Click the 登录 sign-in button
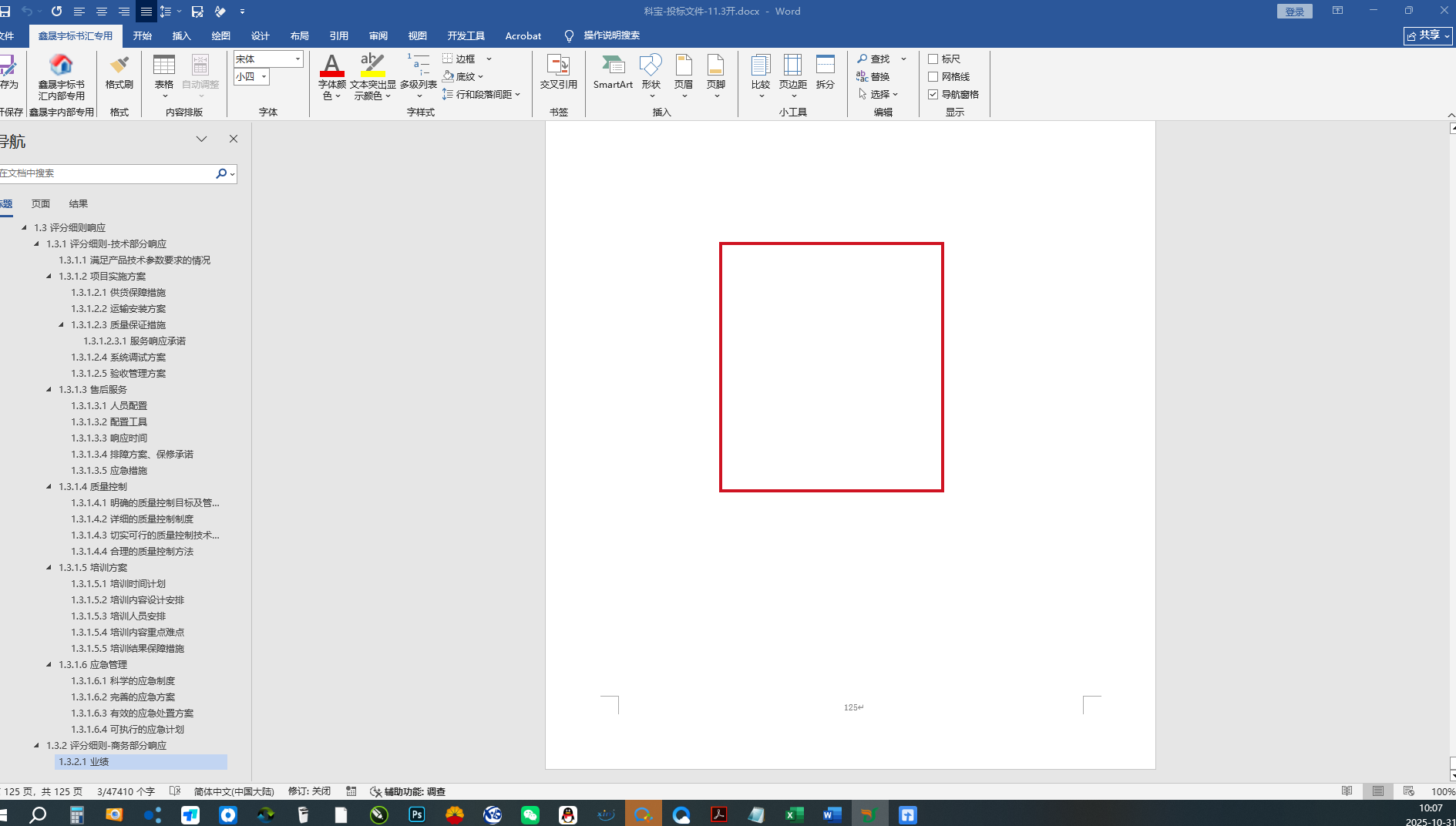This screenshot has width=1456, height=826. [x=1294, y=12]
